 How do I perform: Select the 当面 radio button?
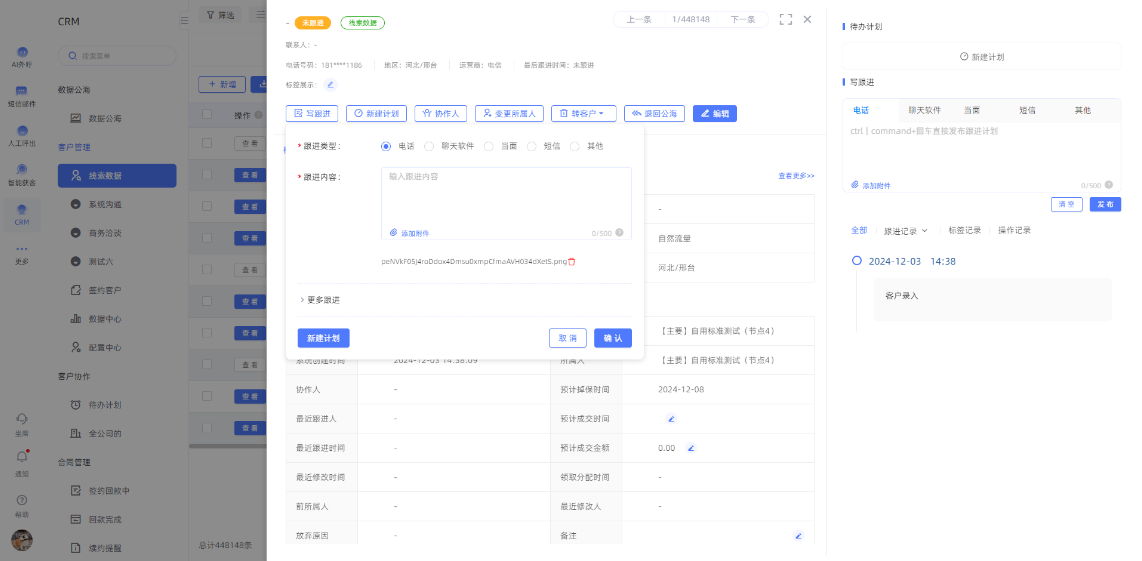[489, 146]
